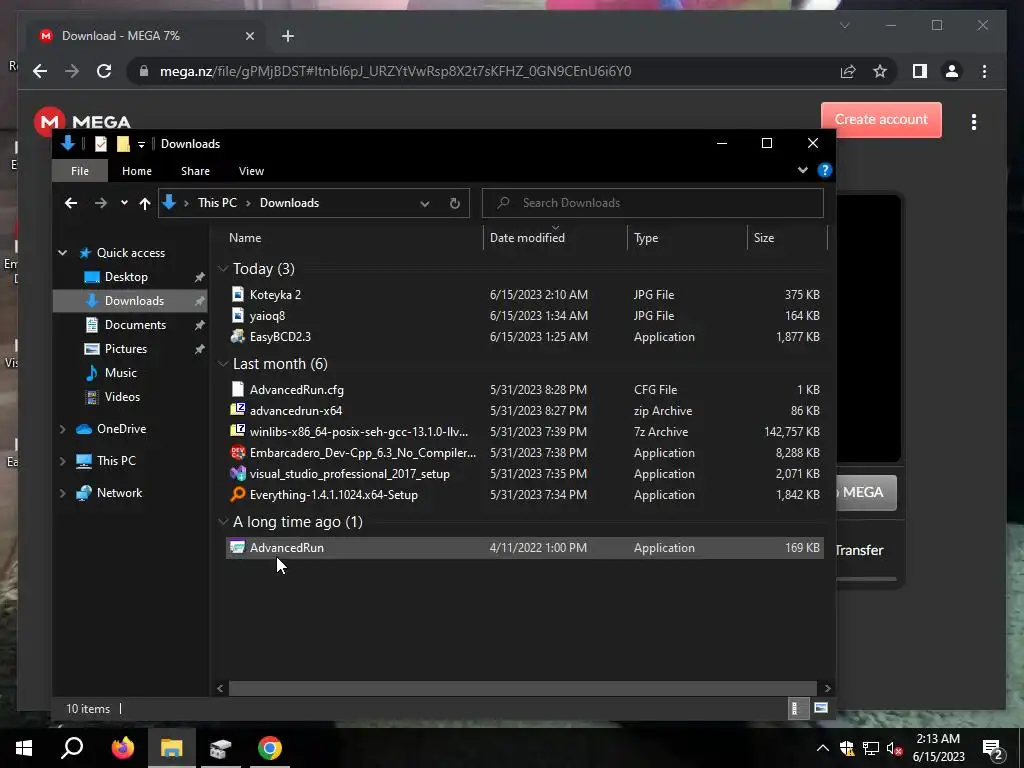Sort files by the Size column
Screen dimensions: 1024x768
(x=763, y=238)
